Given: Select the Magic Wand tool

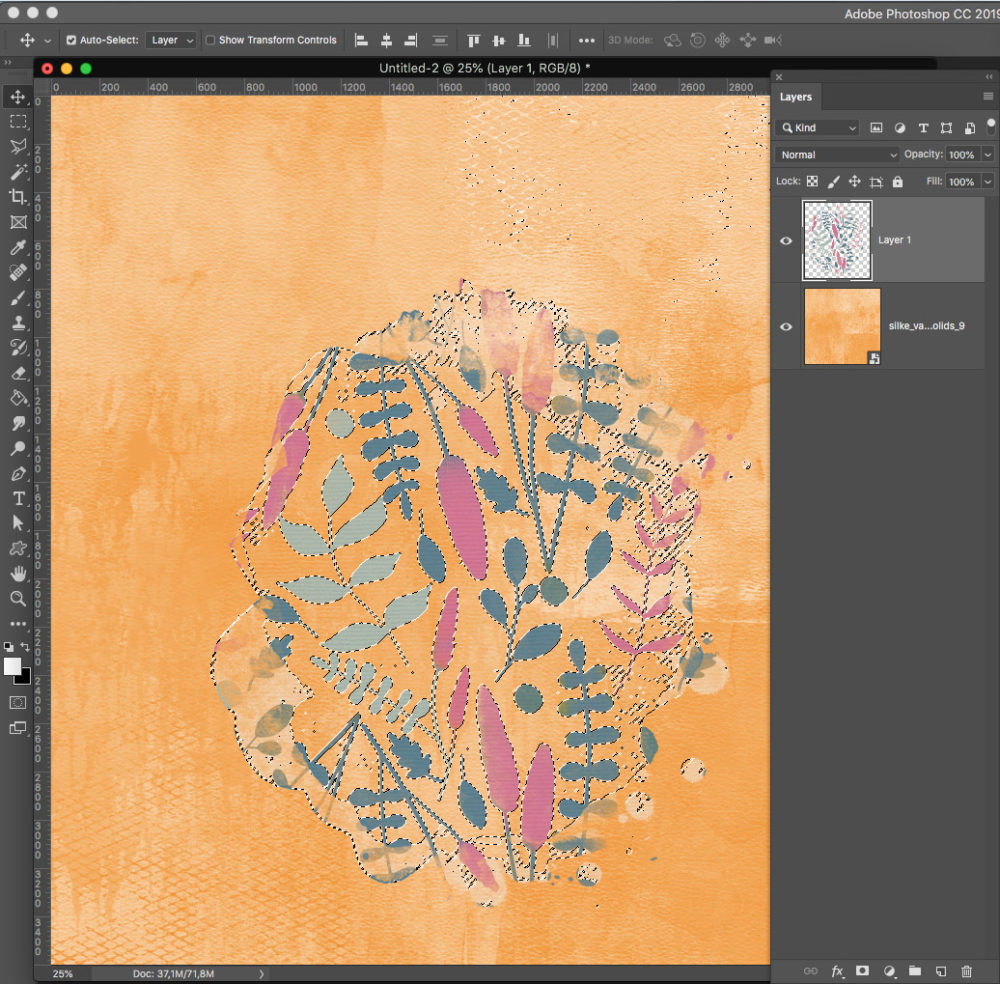Looking at the screenshot, I should coord(18,172).
